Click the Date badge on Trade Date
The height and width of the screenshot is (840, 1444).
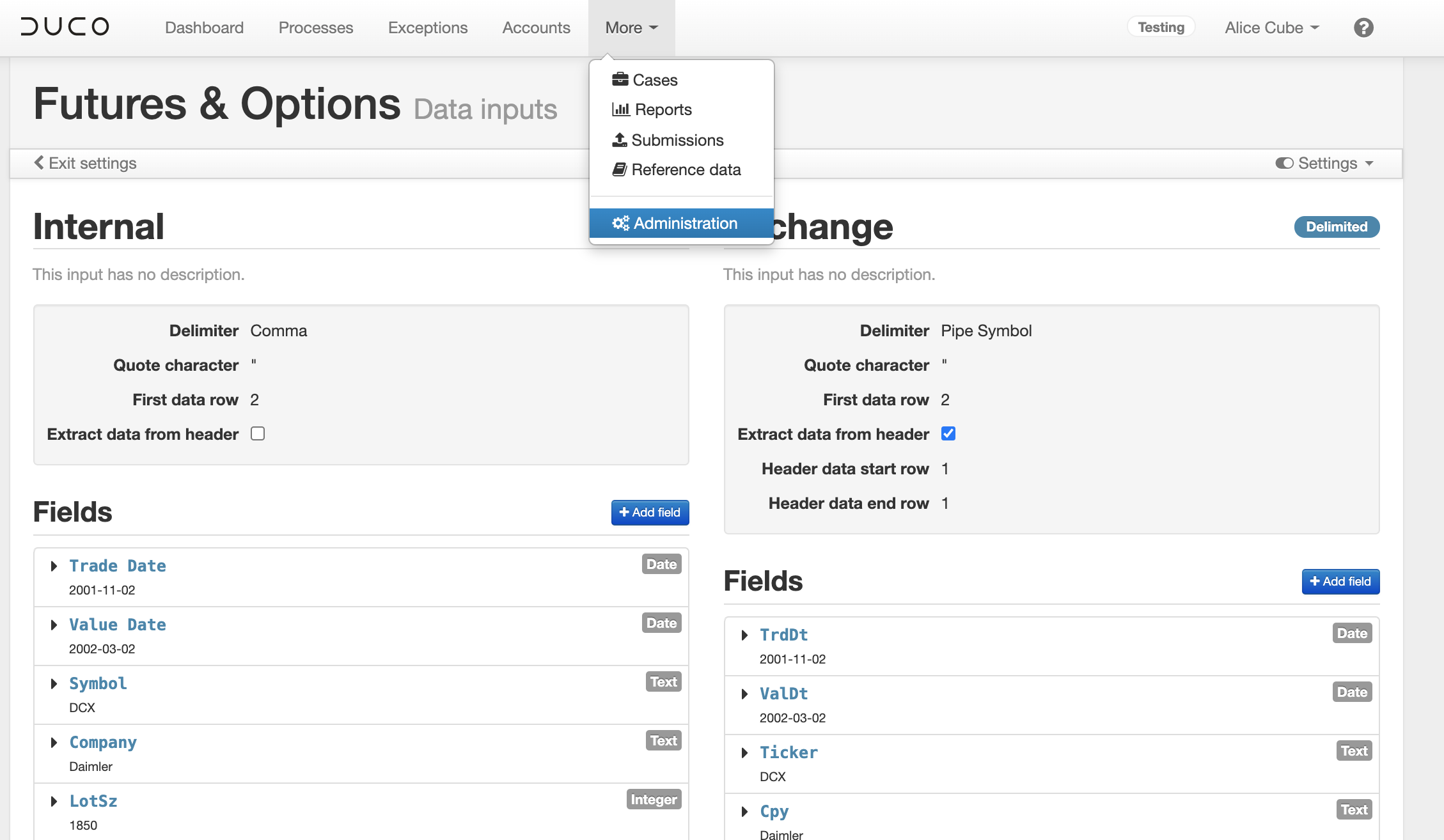[x=661, y=564]
